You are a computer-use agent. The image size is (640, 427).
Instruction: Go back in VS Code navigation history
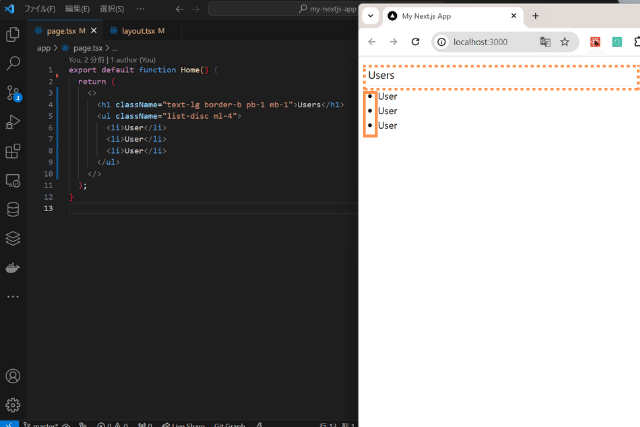[x=180, y=9]
